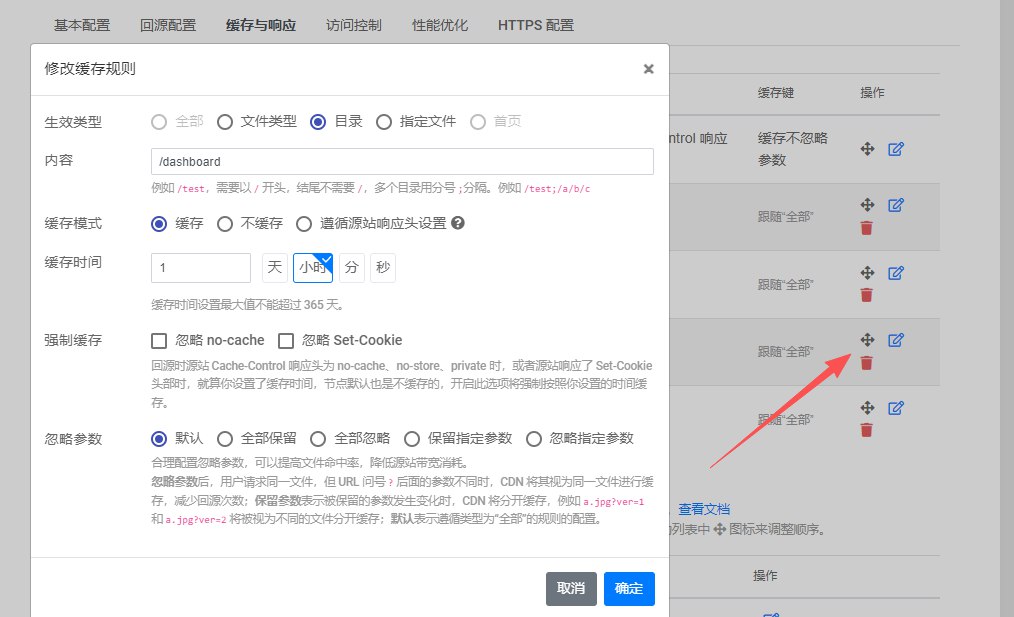Click the 取消 button
The height and width of the screenshot is (617, 1014).
coord(571,589)
